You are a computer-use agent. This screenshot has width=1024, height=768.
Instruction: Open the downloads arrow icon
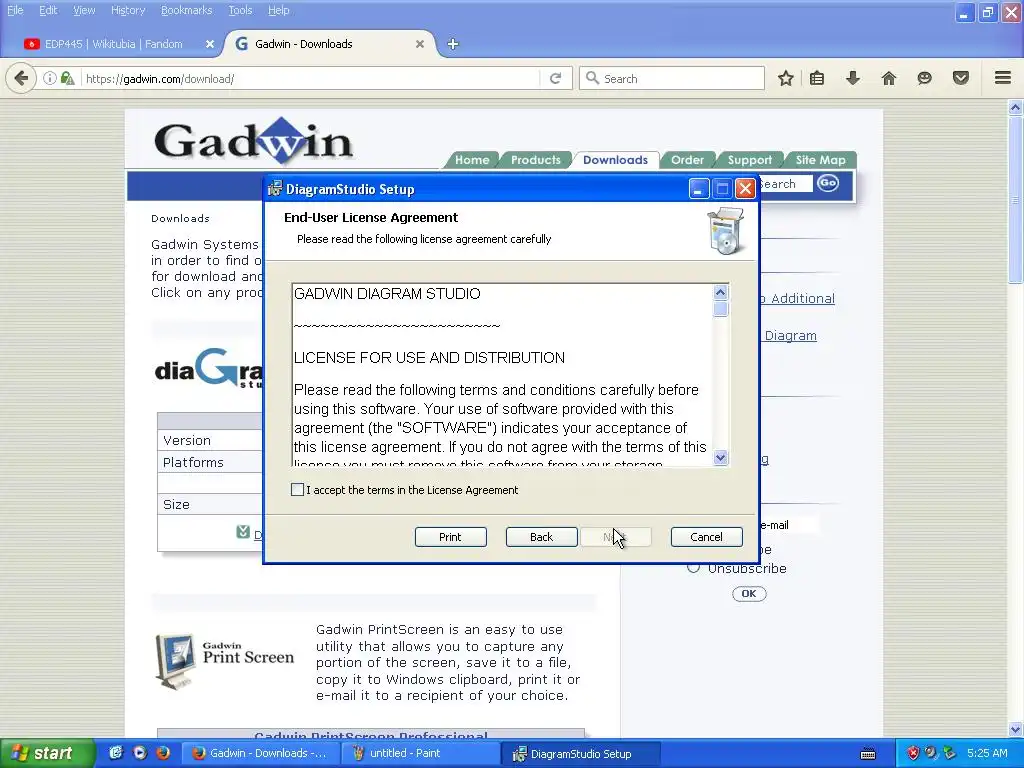click(853, 78)
